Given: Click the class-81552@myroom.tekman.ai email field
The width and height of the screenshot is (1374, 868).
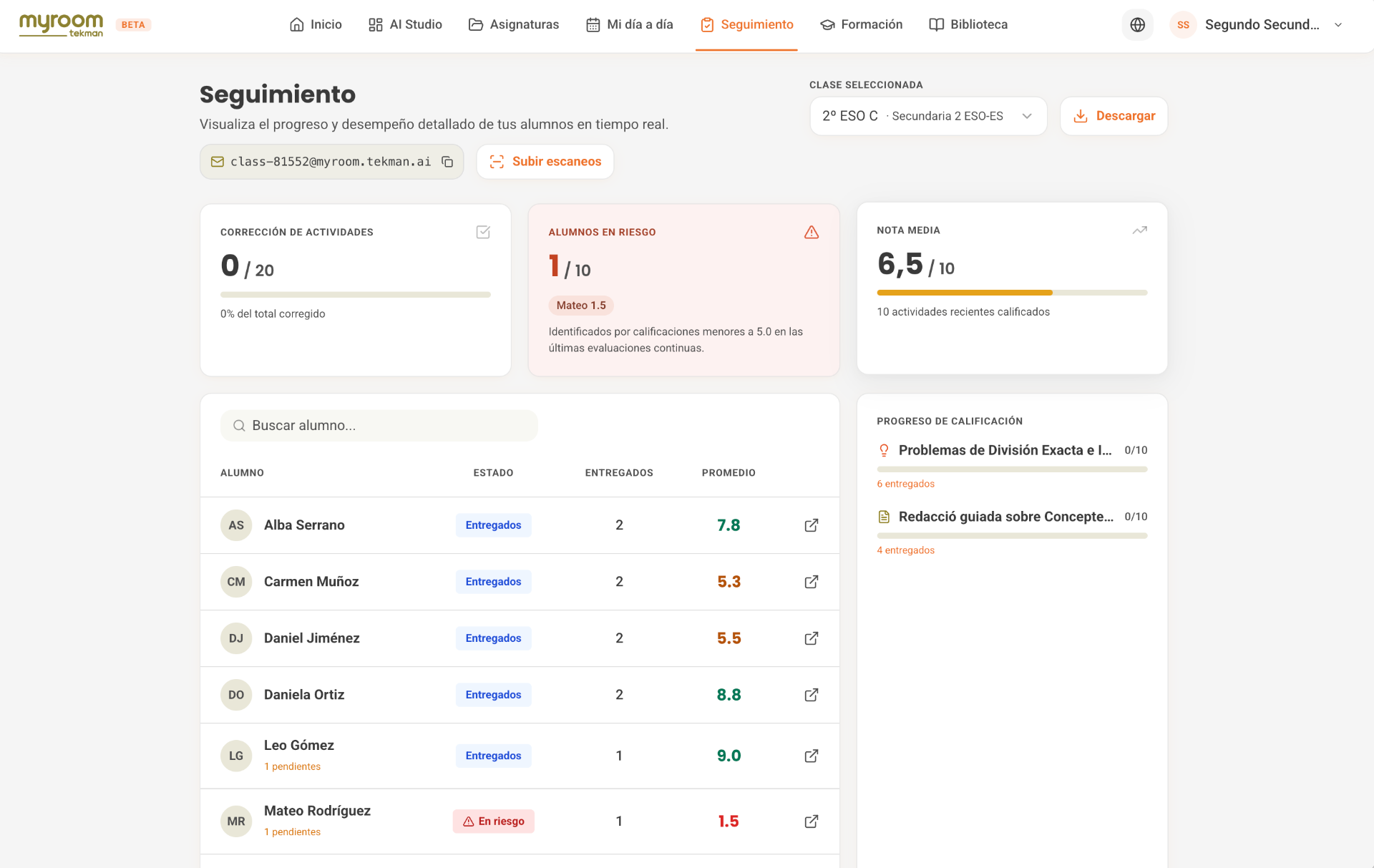Looking at the screenshot, I should point(331,162).
